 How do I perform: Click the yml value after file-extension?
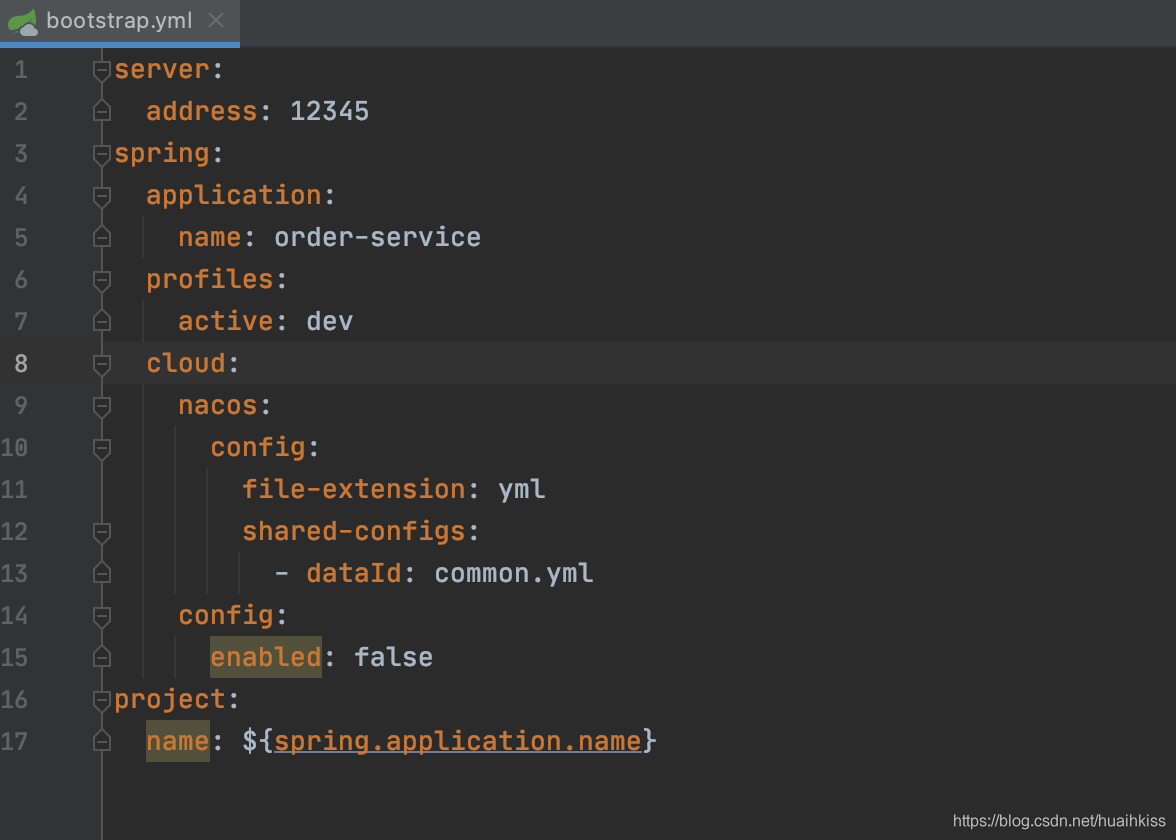click(521, 490)
